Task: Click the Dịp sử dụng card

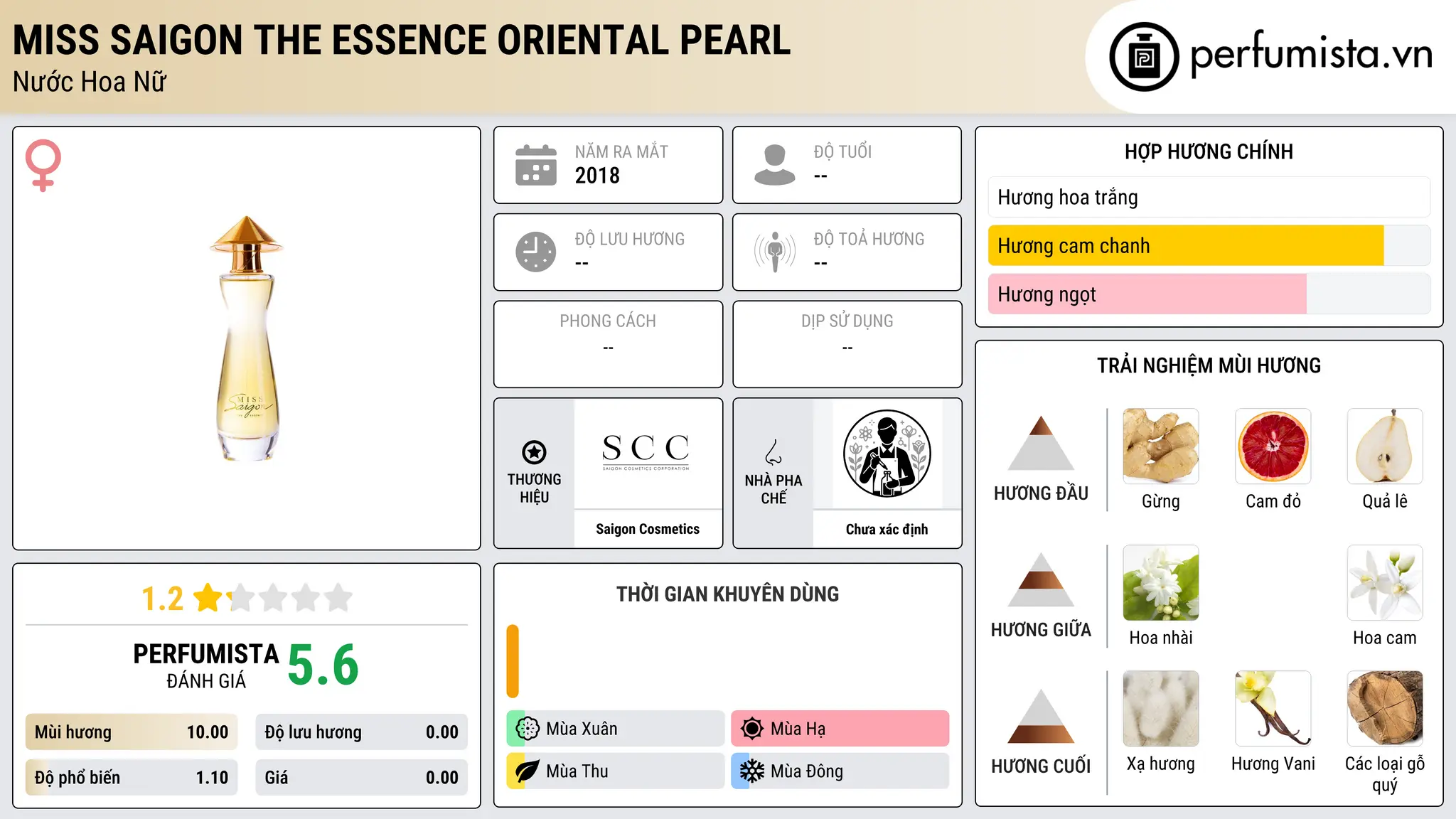Action: [847, 344]
